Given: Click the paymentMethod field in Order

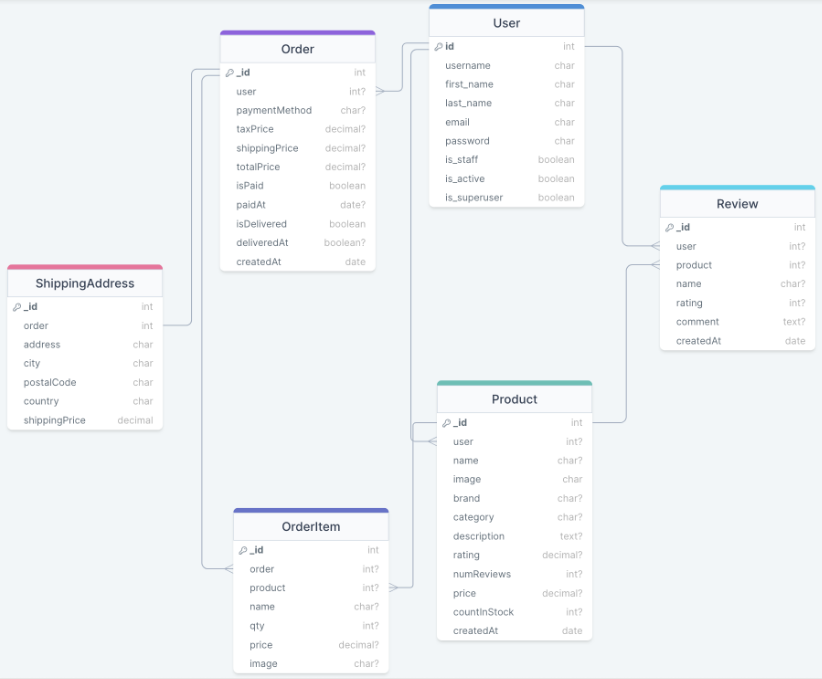Looking at the screenshot, I should tap(298, 111).
